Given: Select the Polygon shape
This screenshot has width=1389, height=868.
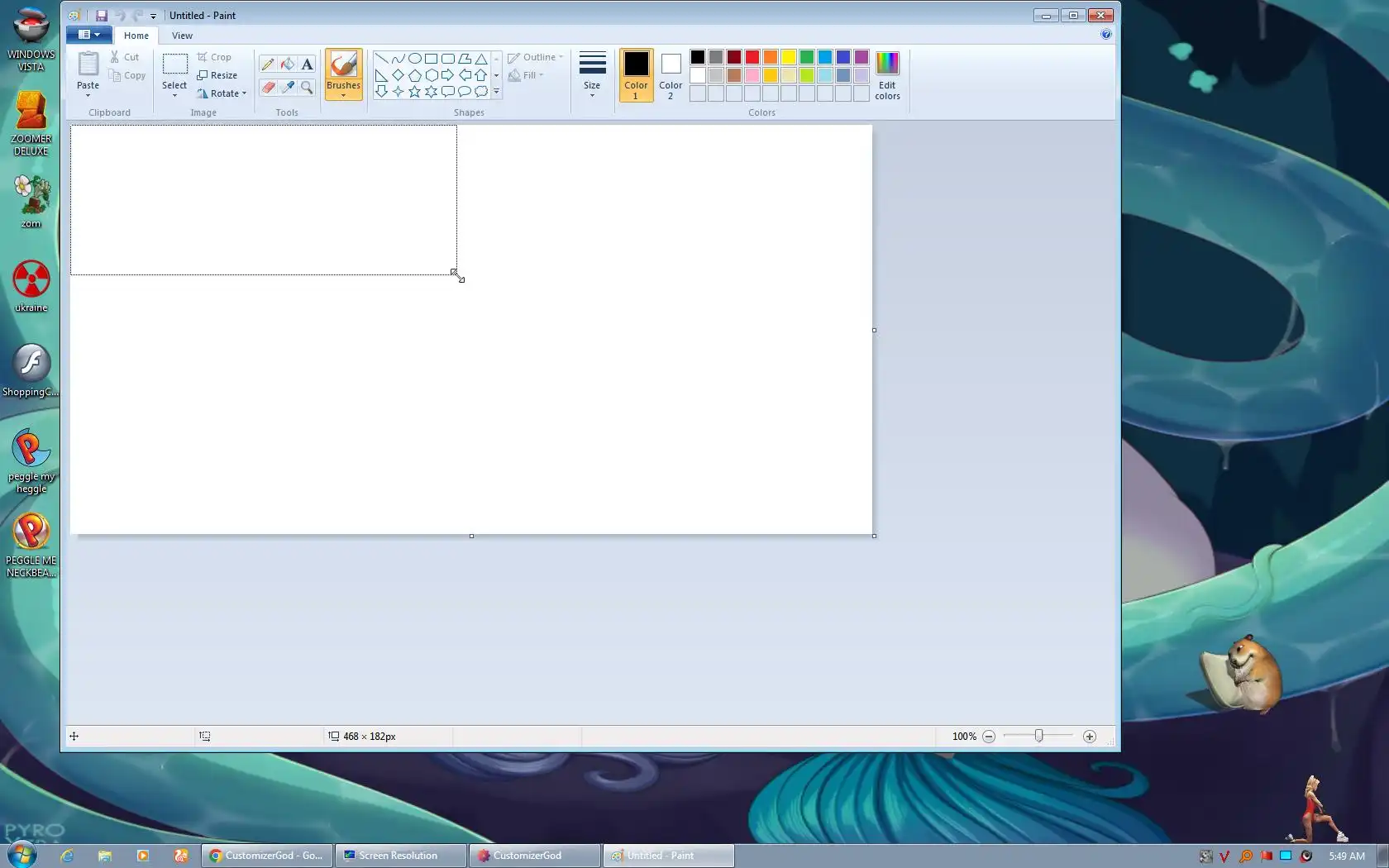Looking at the screenshot, I should click(464, 59).
